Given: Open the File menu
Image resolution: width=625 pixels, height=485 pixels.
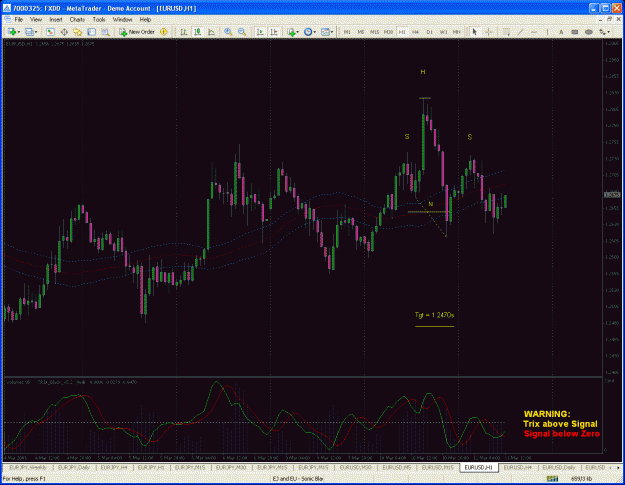Looking at the screenshot, I should 19,19.
